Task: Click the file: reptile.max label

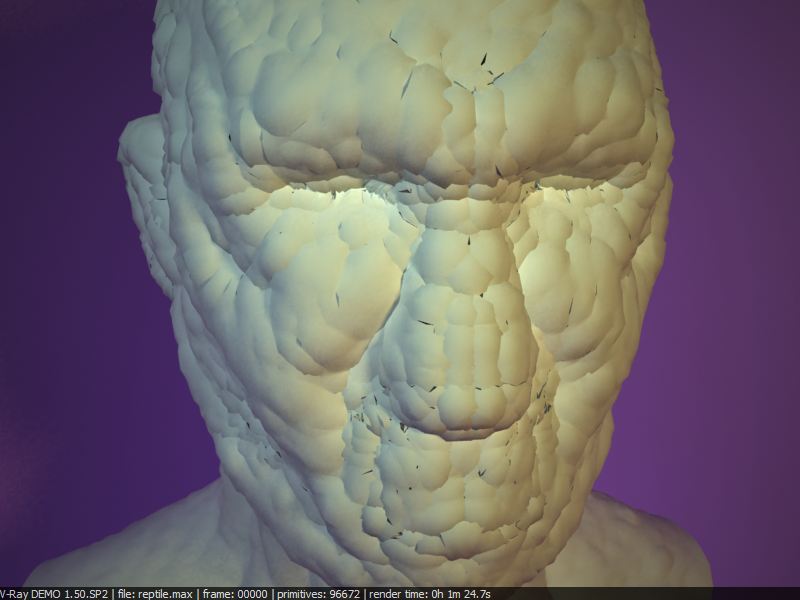Action: click(156, 593)
